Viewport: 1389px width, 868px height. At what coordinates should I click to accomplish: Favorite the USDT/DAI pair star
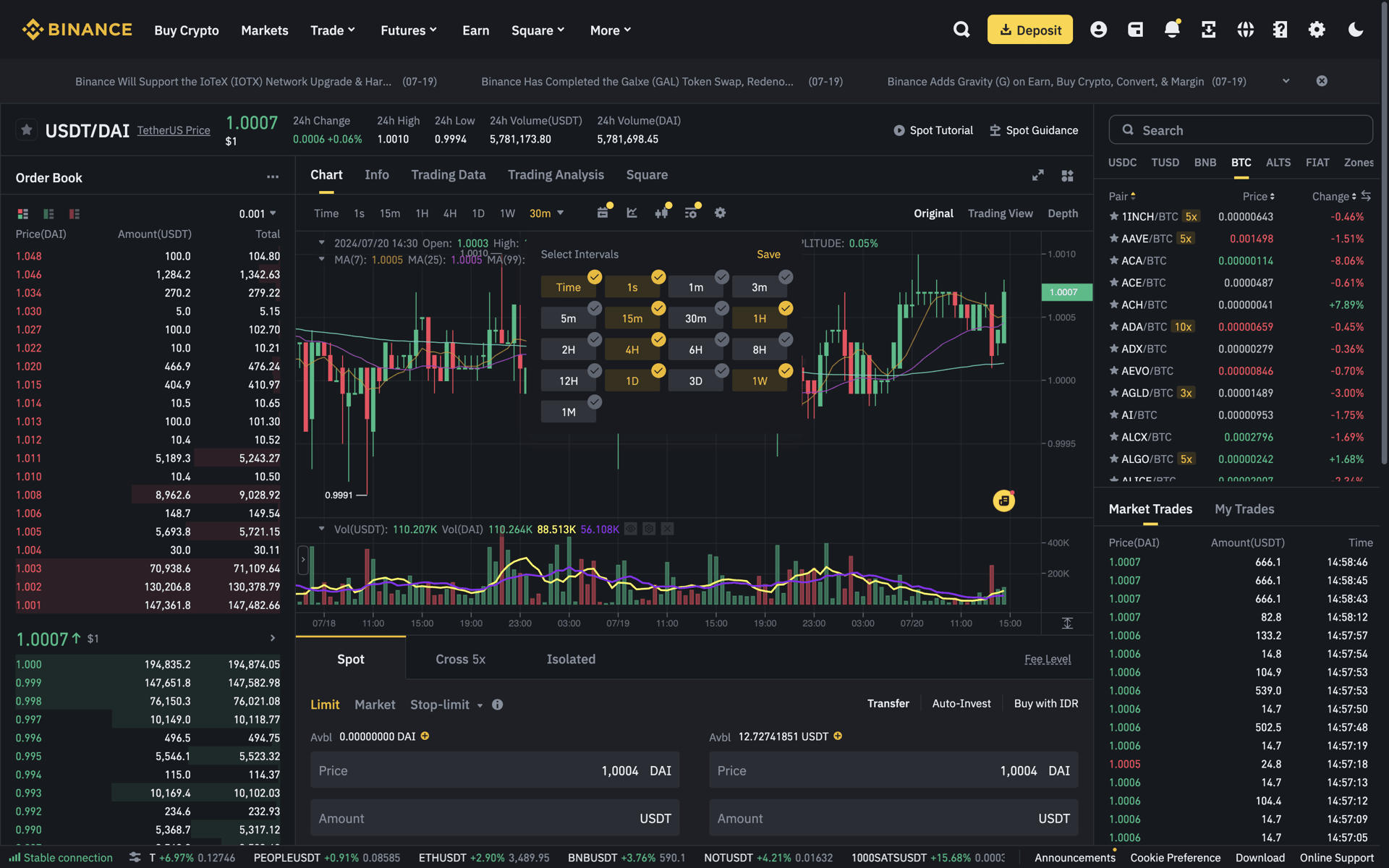[27, 130]
